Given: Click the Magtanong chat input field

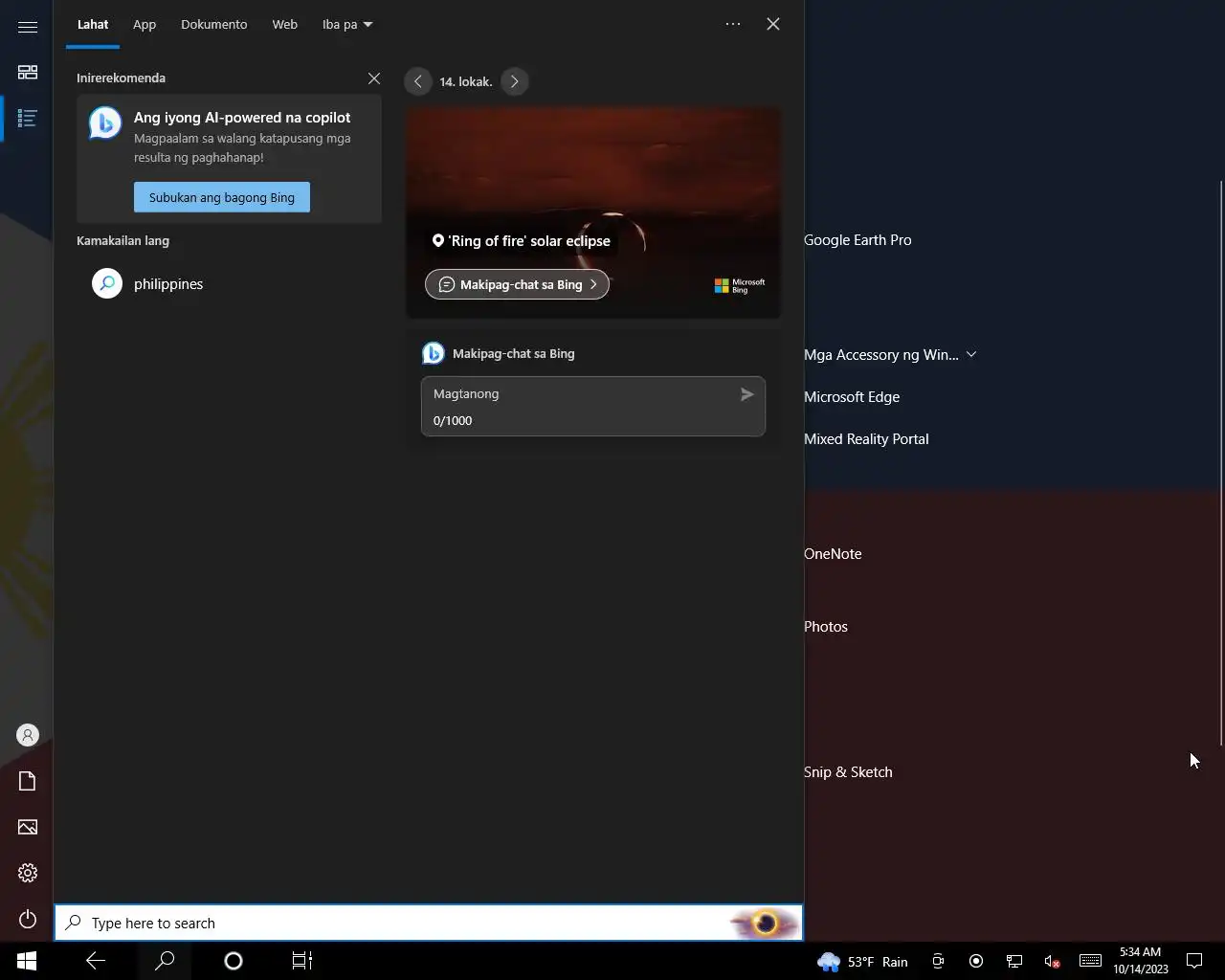Looking at the screenshot, I should click(x=593, y=406).
